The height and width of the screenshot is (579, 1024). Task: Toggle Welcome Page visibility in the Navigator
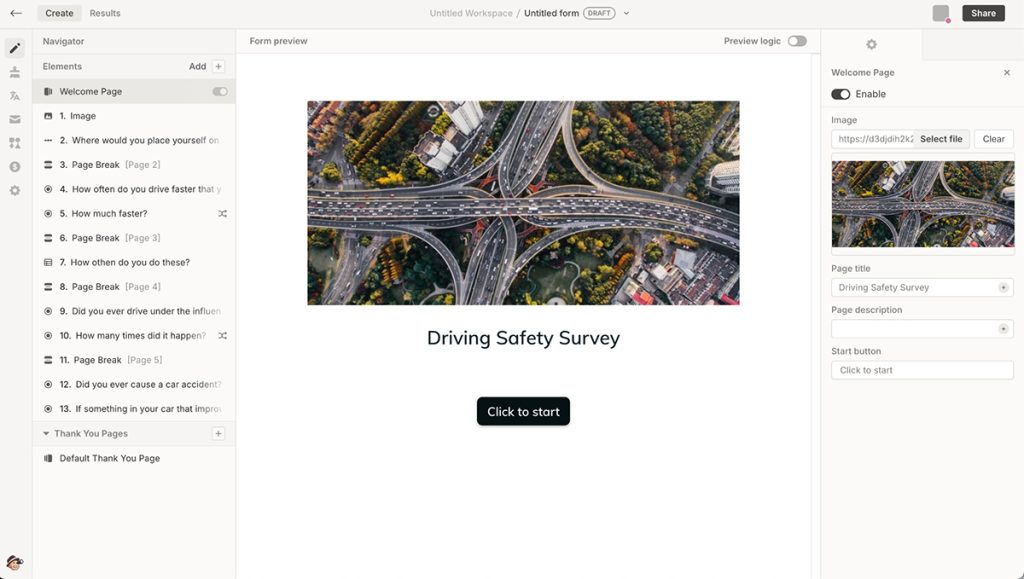coord(220,91)
